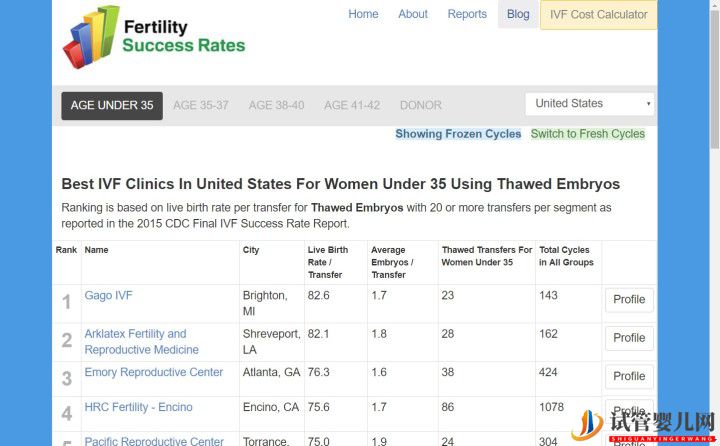Open the About page
This screenshot has width=720, height=446.
[413, 14]
